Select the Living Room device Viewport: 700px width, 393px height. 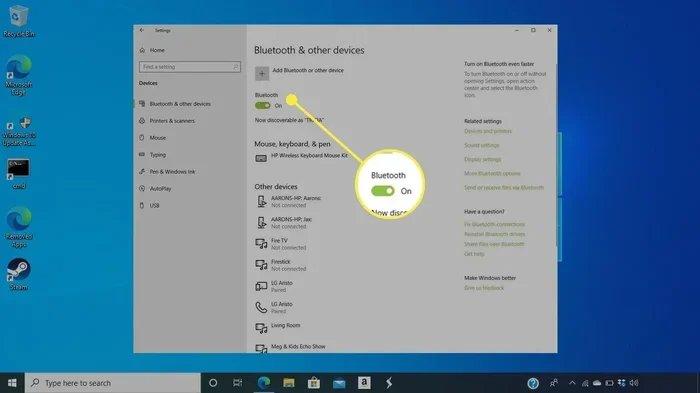[278, 328]
